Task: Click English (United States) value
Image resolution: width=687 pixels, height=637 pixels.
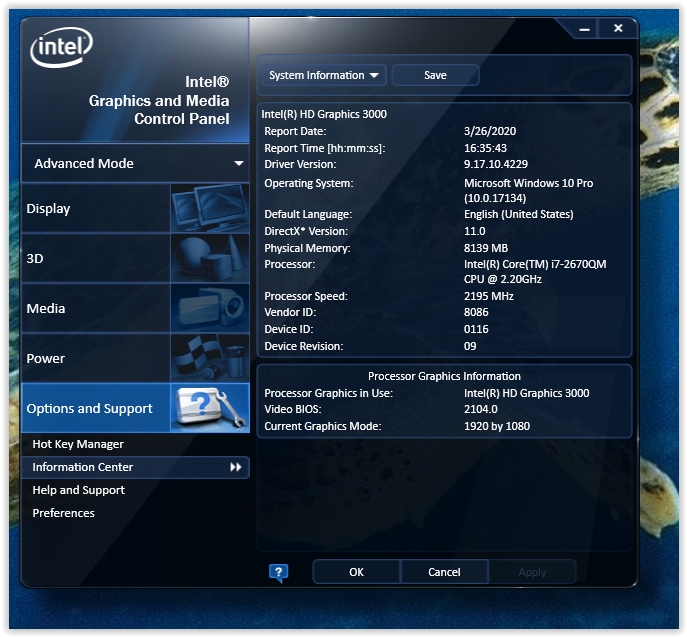Action: pyautogui.click(x=519, y=214)
